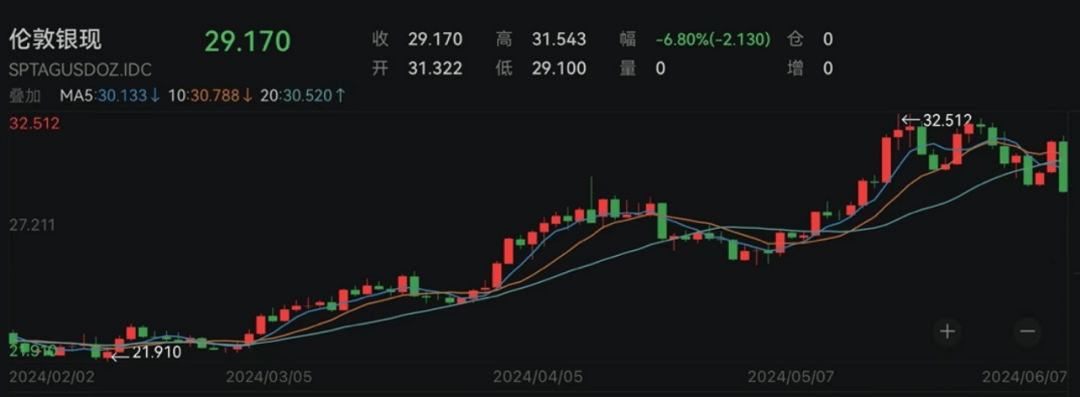
Task: Click the MA10 orange down arrow
Action: coord(247,96)
